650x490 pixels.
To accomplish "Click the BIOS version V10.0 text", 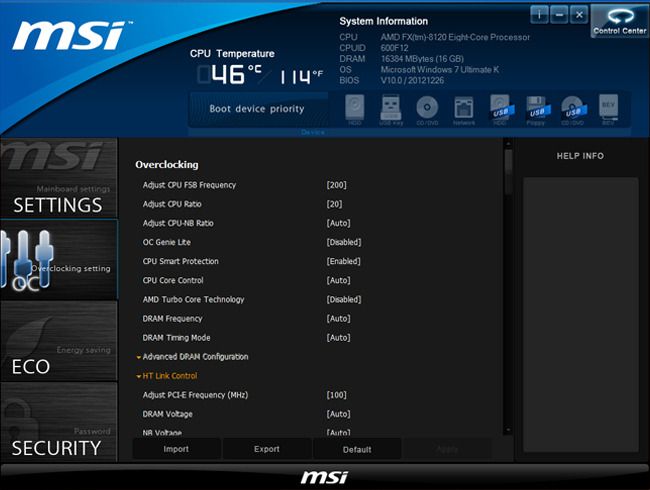I will (412, 80).
